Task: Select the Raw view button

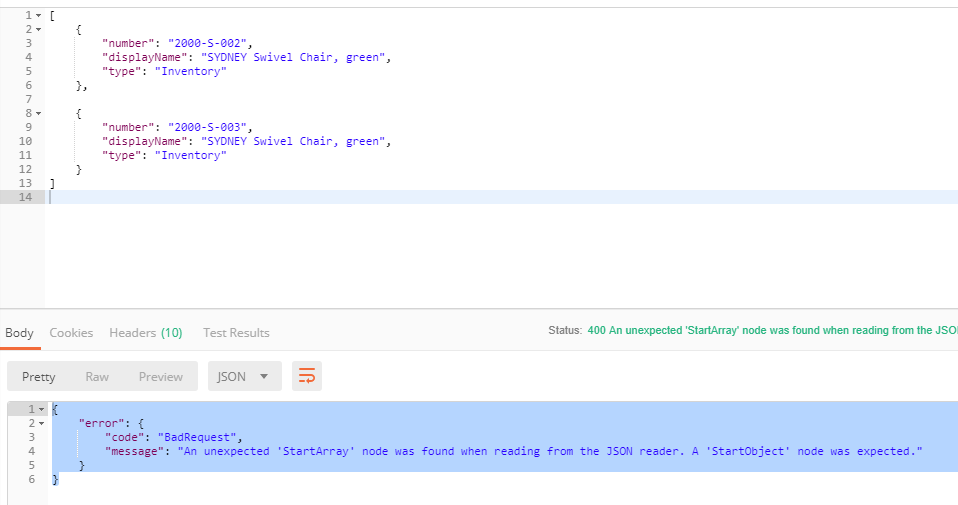Action: pyautogui.click(x=97, y=377)
